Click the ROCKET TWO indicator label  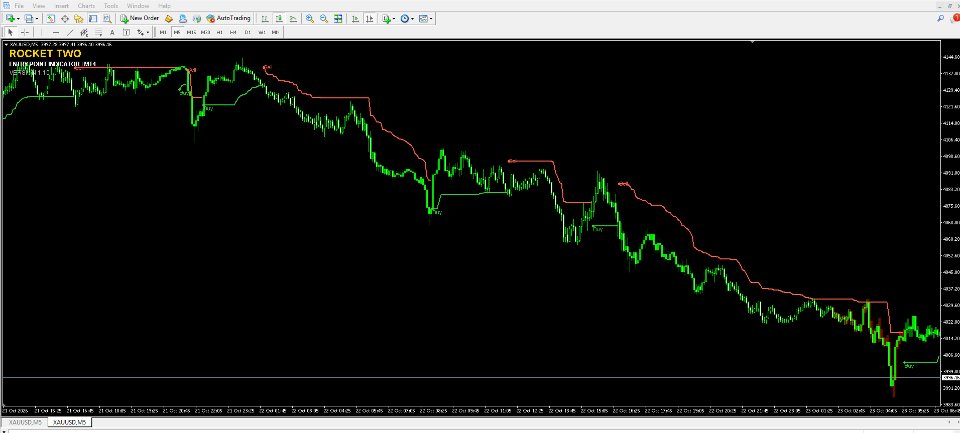pyautogui.click(x=45, y=54)
